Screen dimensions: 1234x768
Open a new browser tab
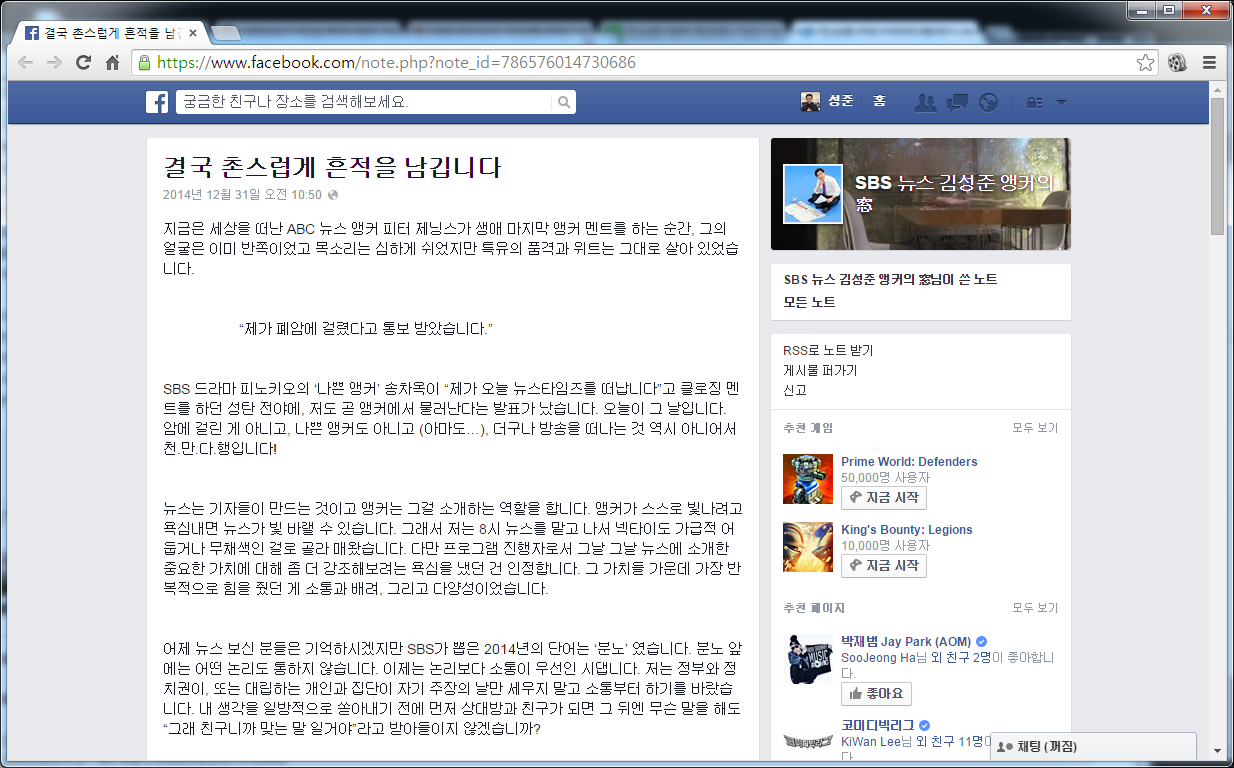[x=226, y=33]
